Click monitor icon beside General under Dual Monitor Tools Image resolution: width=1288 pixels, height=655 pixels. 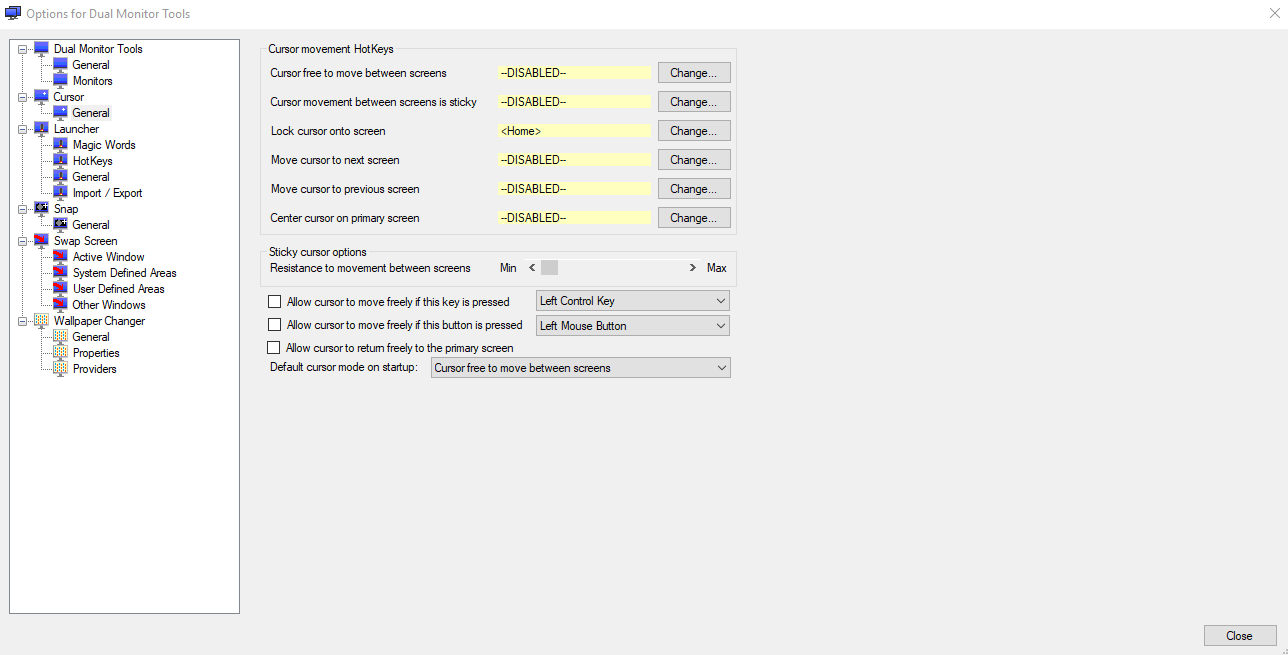tap(60, 65)
